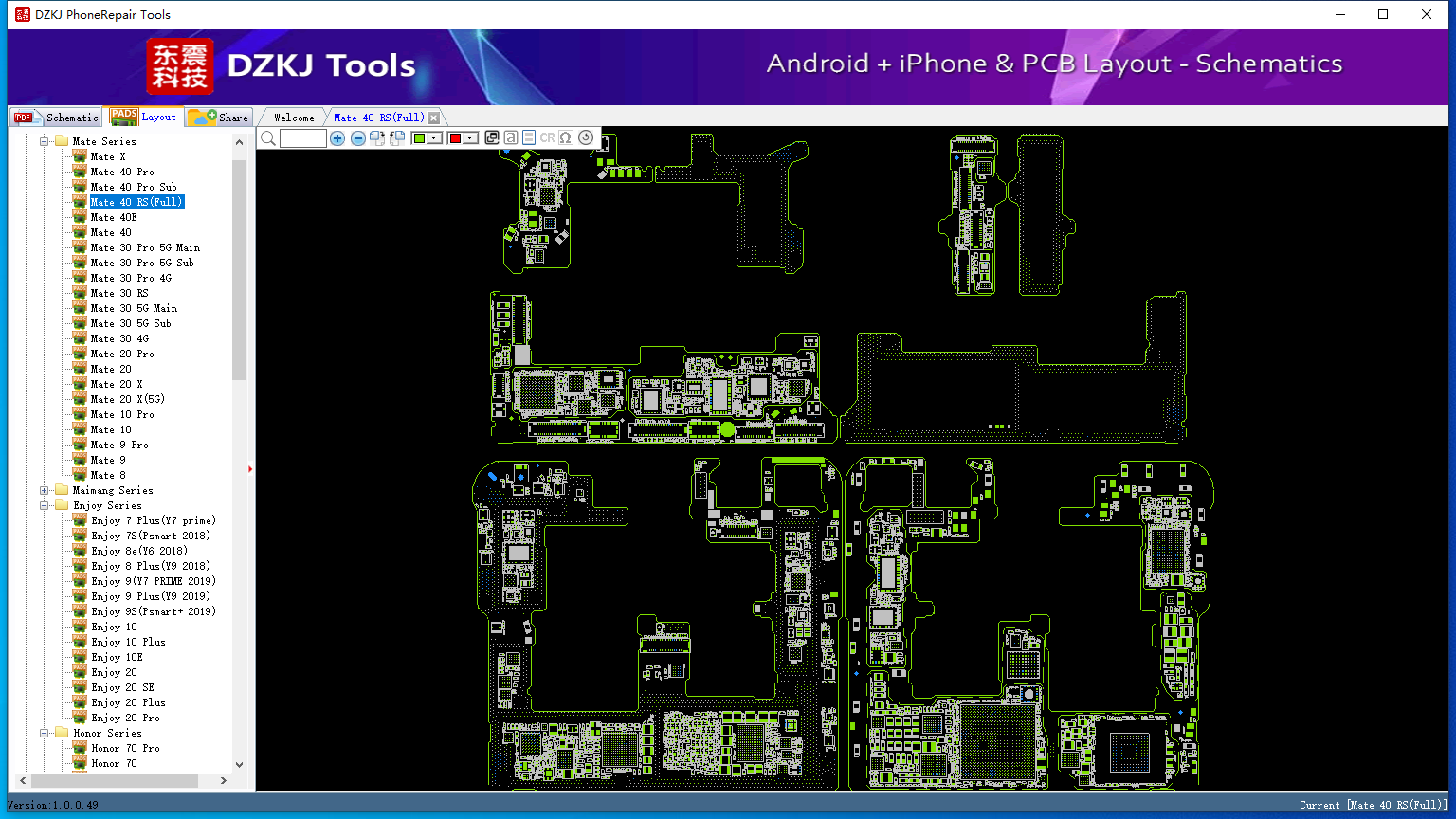Image resolution: width=1456 pixels, height=819 pixels.
Task: Collapse the Enjoy Series folder
Action: click(45, 505)
